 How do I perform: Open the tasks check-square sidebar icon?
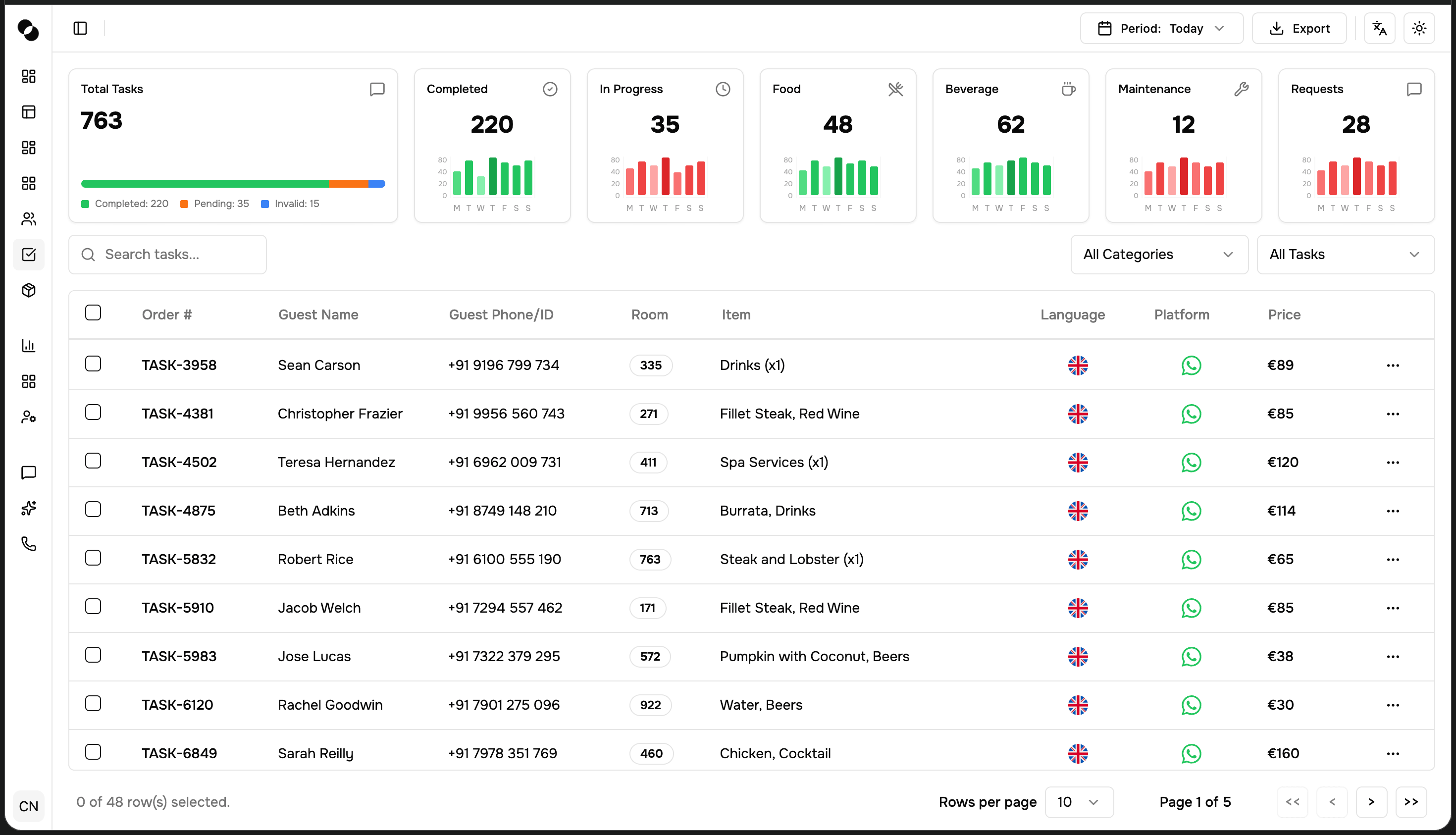click(x=29, y=254)
